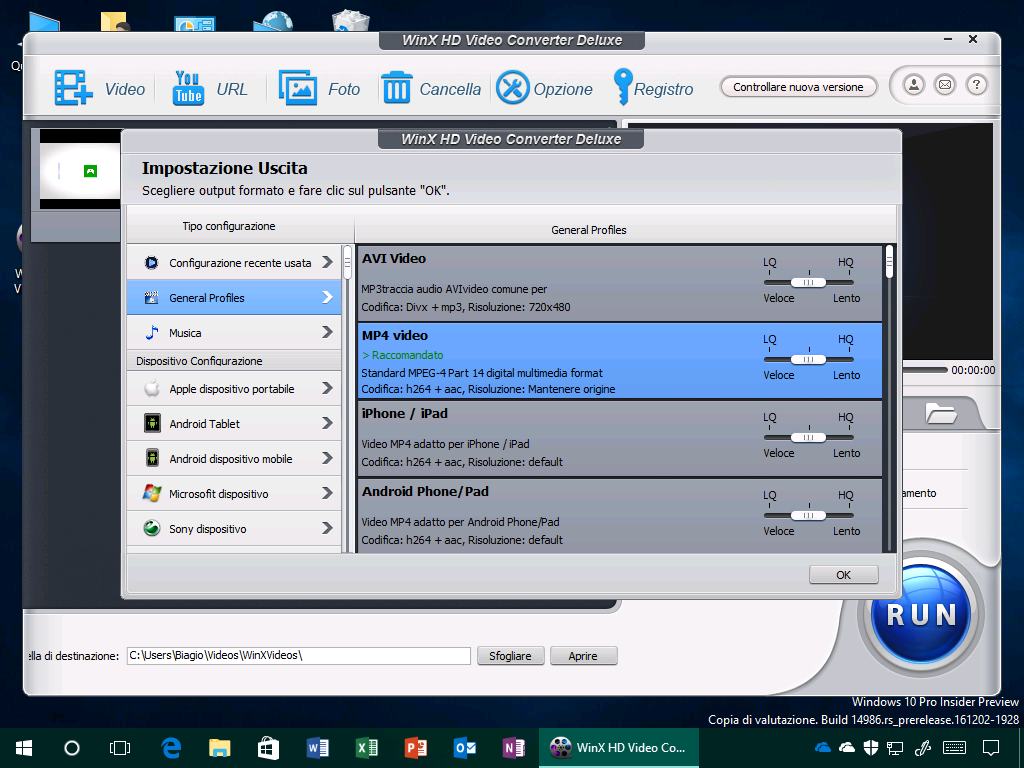Launch Excel from taskbar
The height and width of the screenshot is (768, 1024).
366,748
